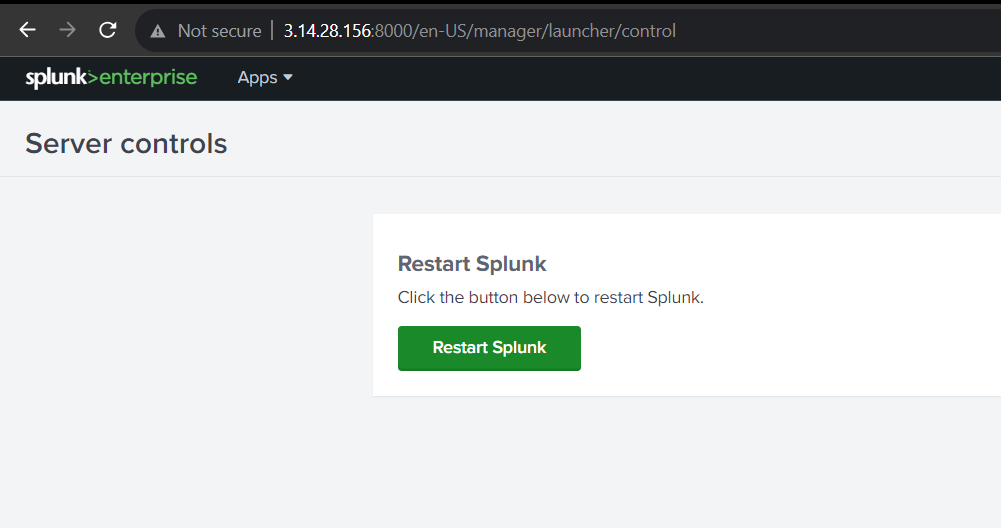The height and width of the screenshot is (528, 1001).
Task: Click the "Not secure" site info label
Action: click(218, 31)
